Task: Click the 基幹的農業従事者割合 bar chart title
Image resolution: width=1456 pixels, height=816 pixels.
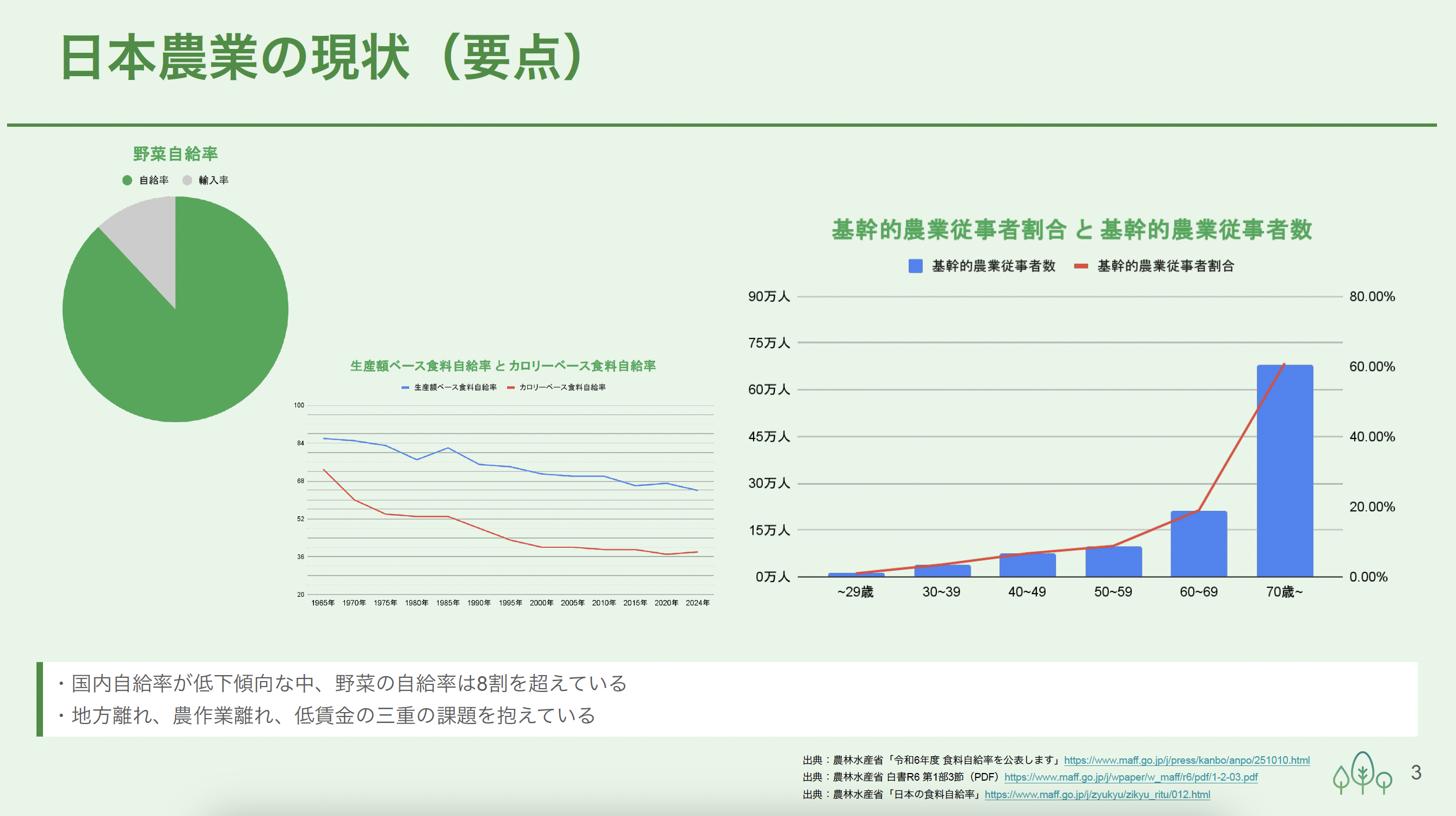Action: (1072, 230)
